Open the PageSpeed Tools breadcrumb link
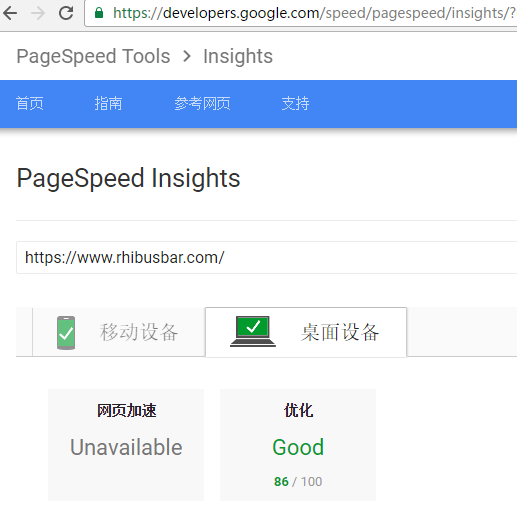This screenshot has height=516, width=517. (93, 56)
